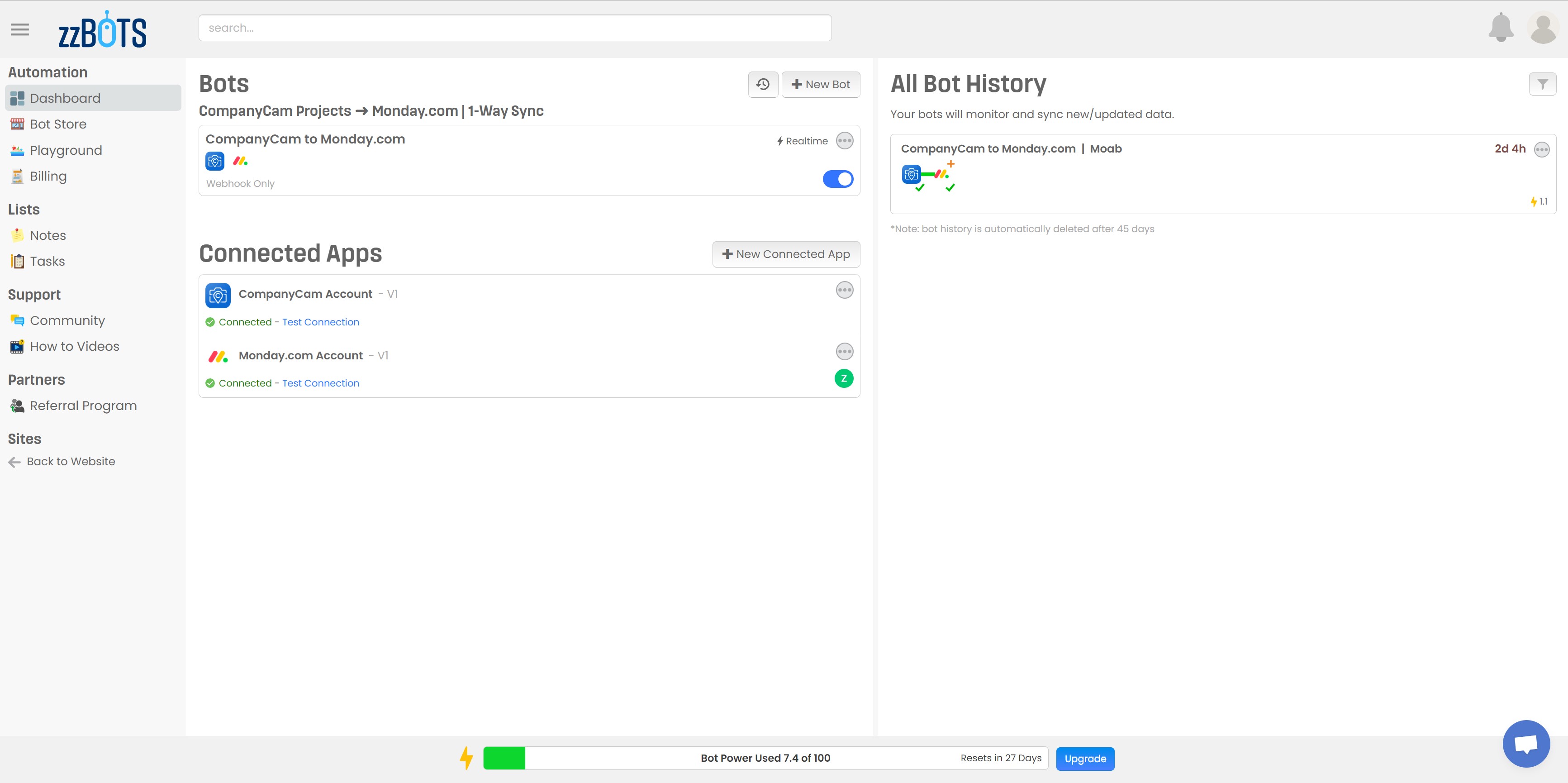1568x783 pixels.
Task: Click the New Connected App button
Action: pyautogui.click(x=786, y=254)
